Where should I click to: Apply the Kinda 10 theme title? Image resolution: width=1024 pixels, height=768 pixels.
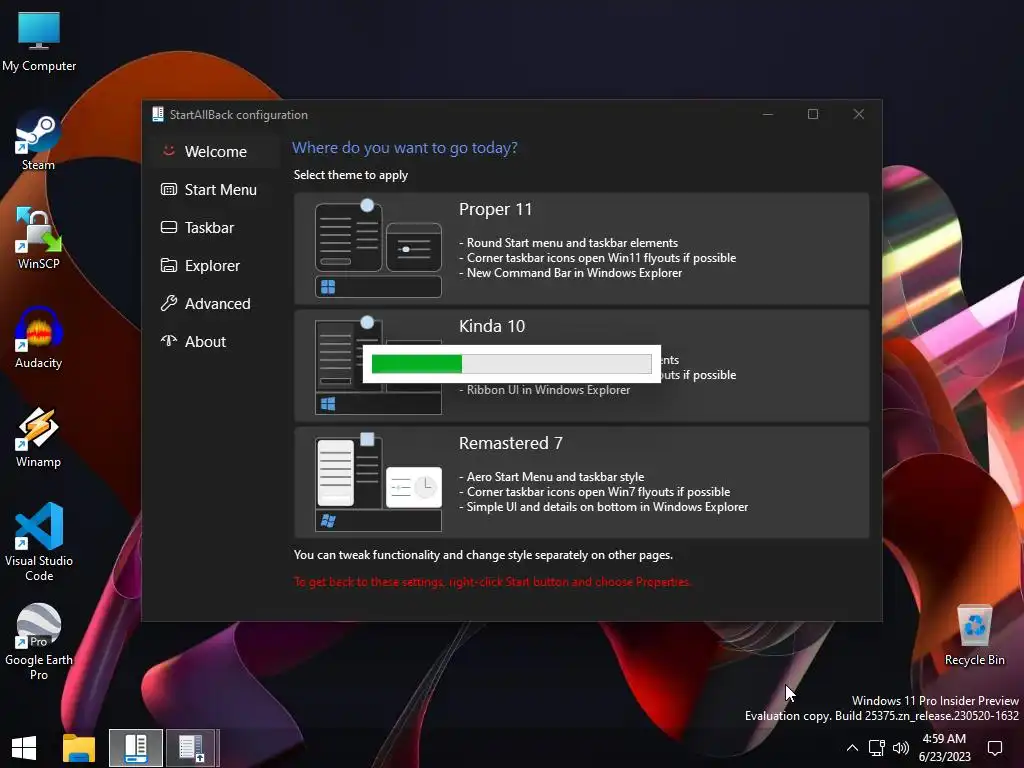[x=492, y=326]
